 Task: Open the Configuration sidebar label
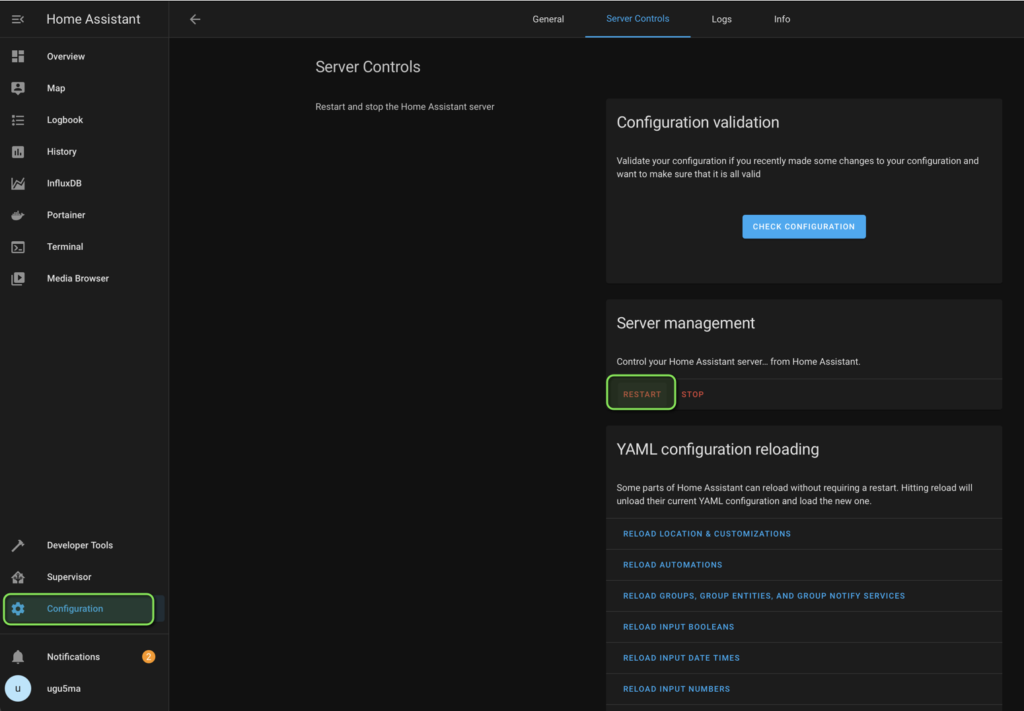click(x=74, y=608)
